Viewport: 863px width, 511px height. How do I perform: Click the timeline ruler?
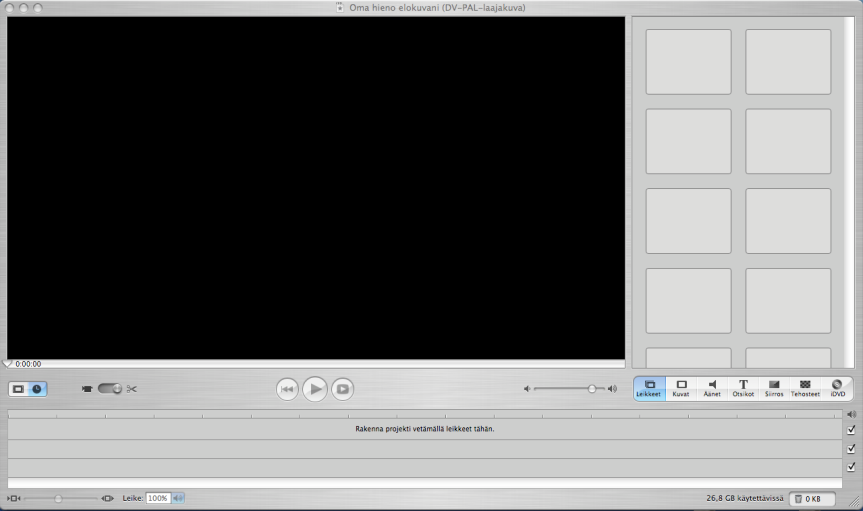[424, 414]
